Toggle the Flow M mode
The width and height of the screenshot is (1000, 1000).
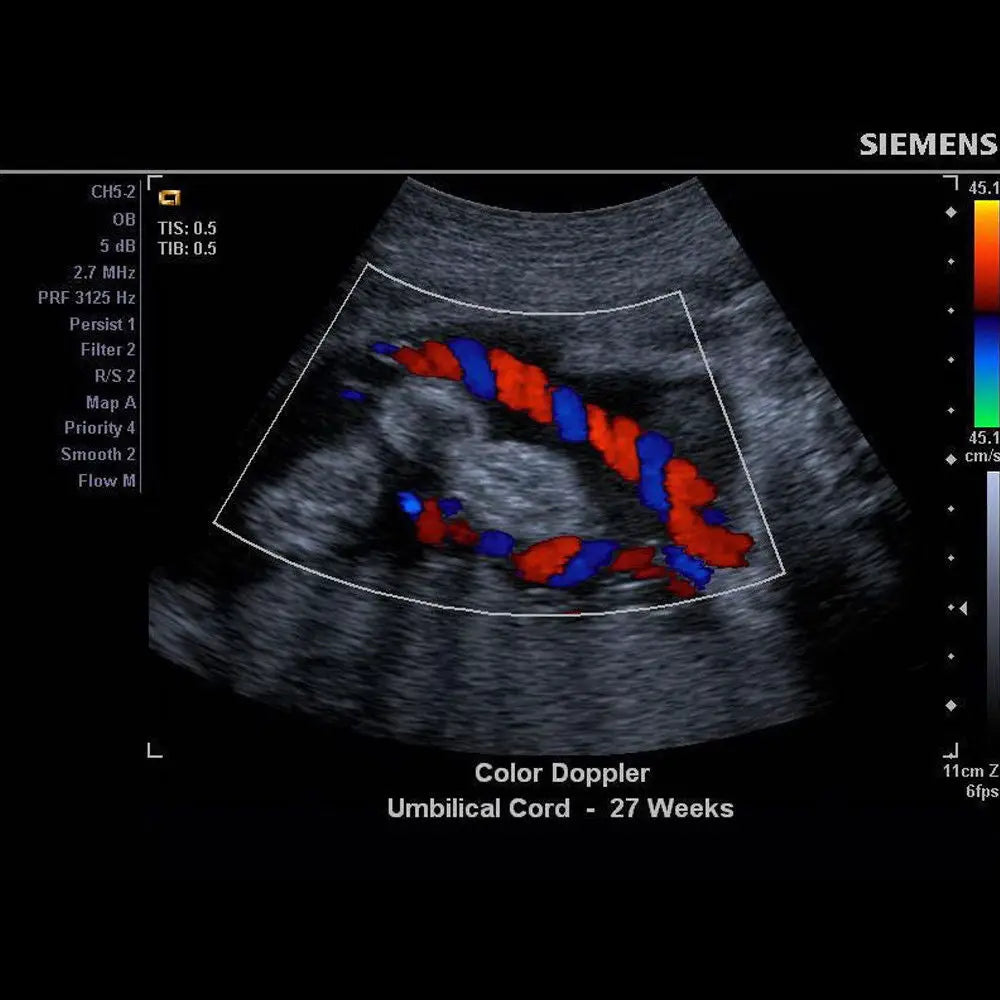[106, 480]
